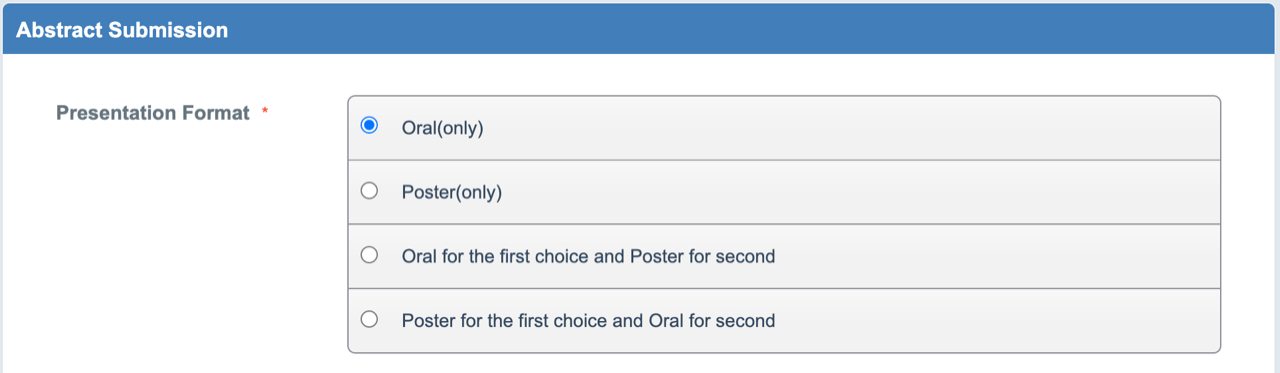Select the Poster(only) radio button
Screen dimensions: 1280x373
tap(369, 190)
